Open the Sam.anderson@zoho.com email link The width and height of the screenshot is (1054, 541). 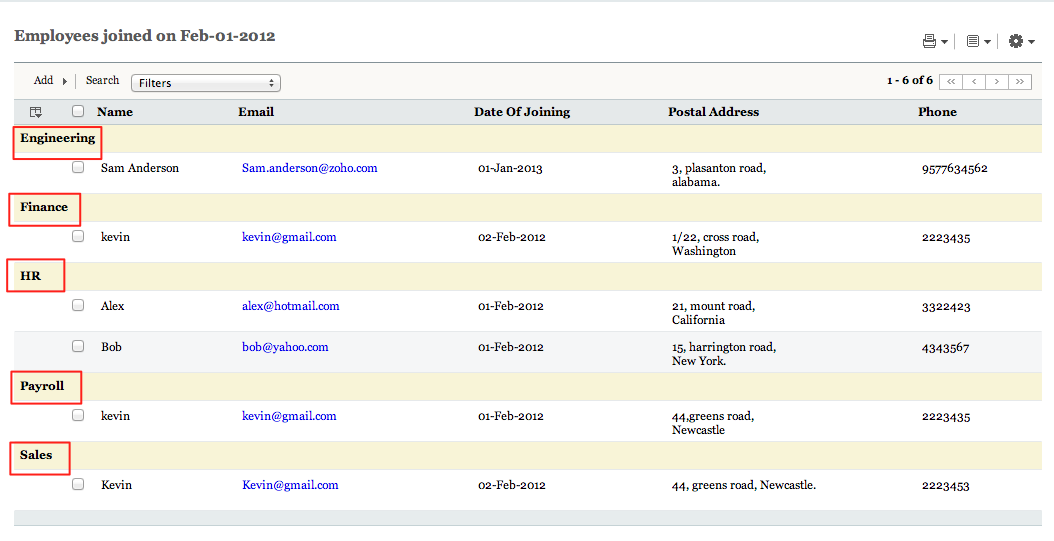pos(310,168)
